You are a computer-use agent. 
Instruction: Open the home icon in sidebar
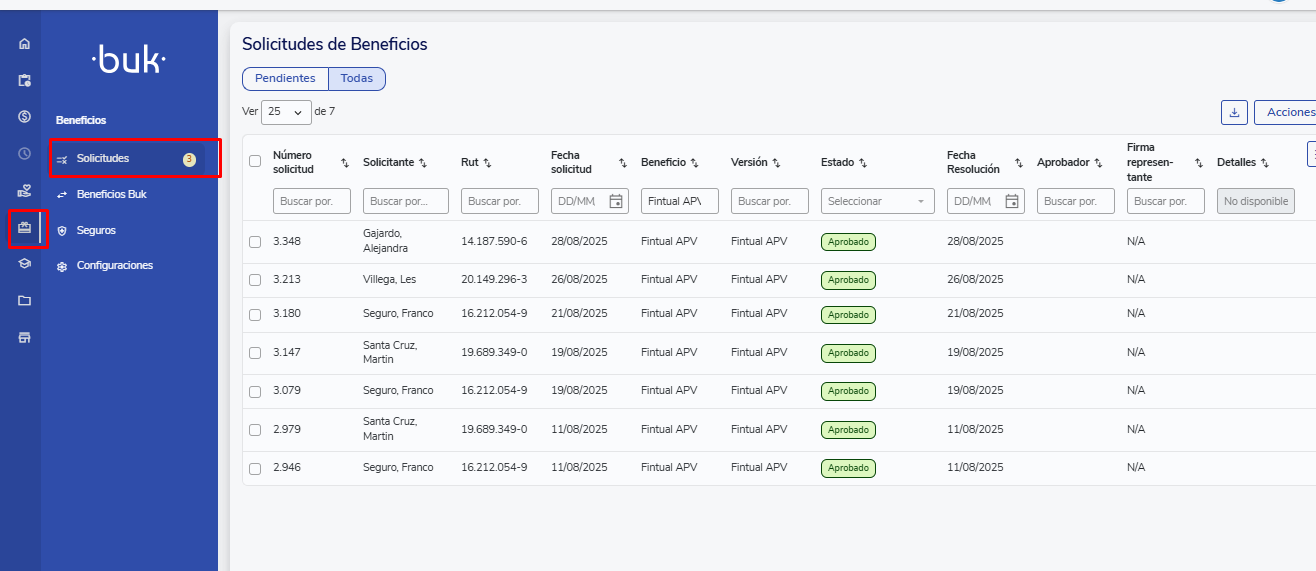25,44
